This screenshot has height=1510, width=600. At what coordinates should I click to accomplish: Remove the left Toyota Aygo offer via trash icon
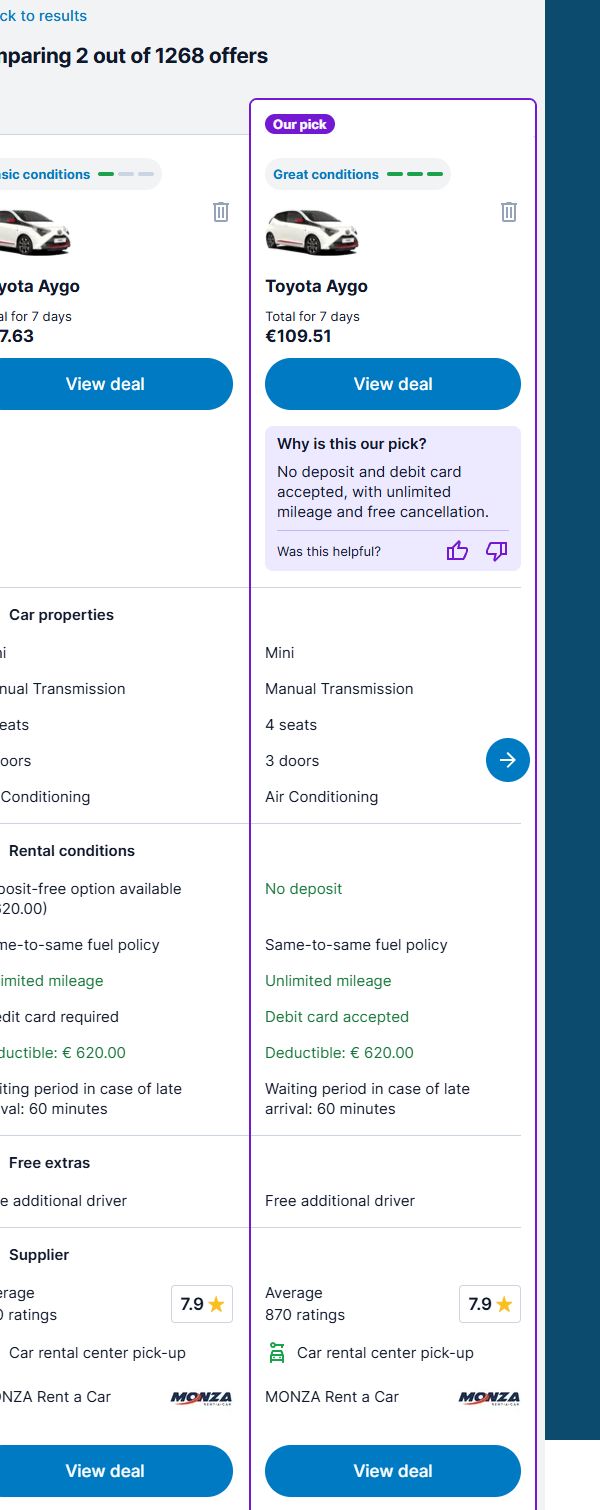(x=221, y=212)
